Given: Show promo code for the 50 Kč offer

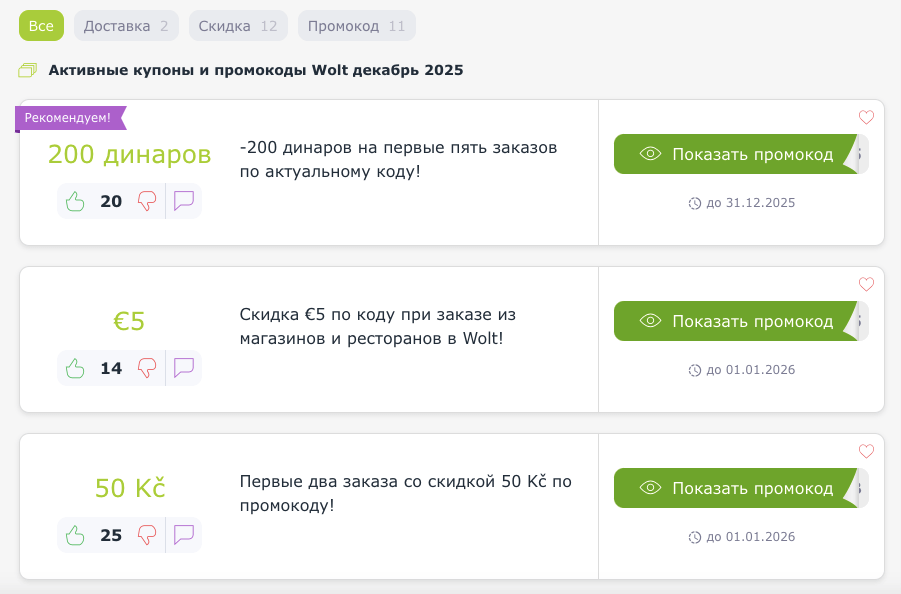Looking at the screenshot, I should click(x=740, y=488).
